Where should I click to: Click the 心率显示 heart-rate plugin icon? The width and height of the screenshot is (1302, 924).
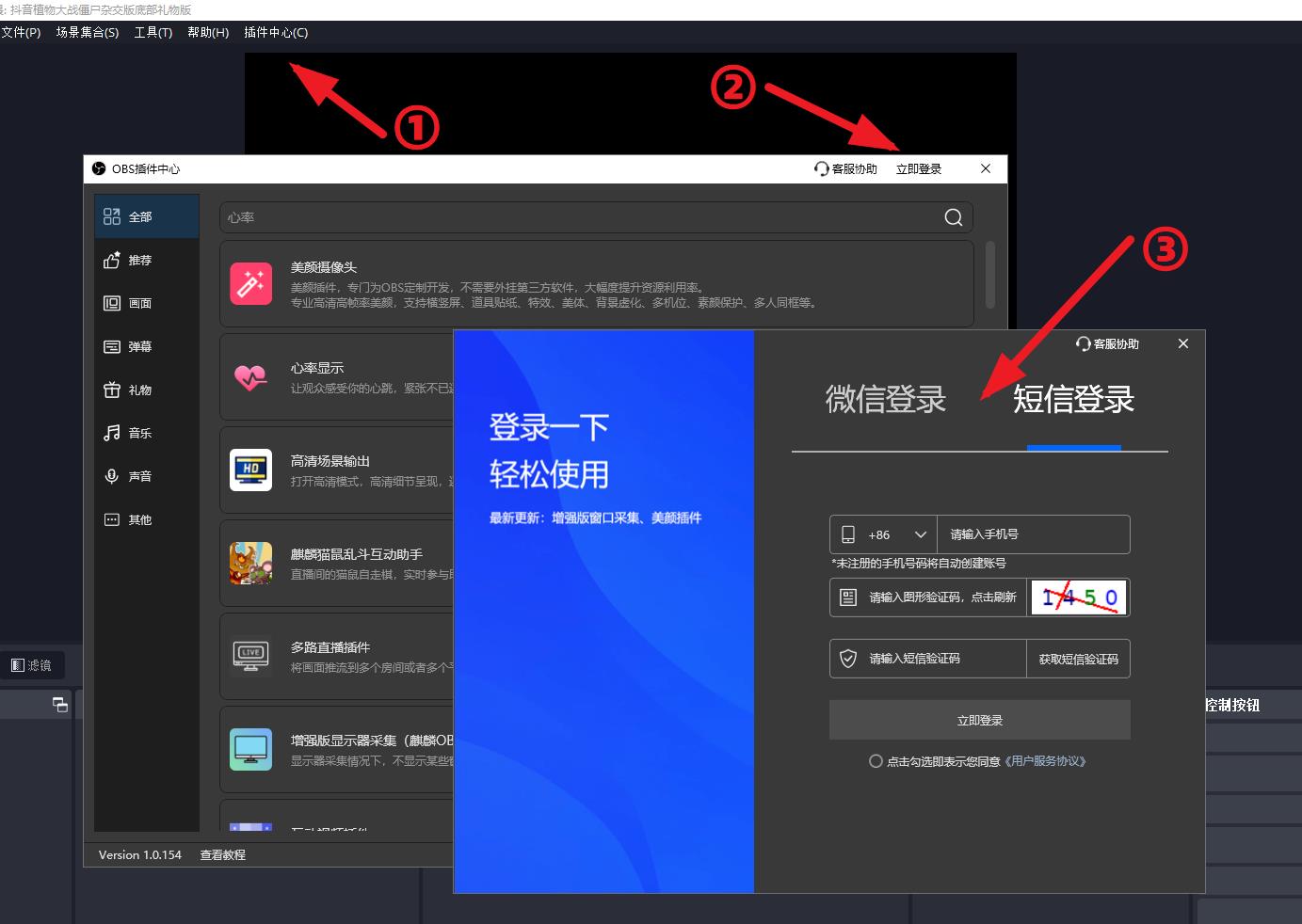click(250, 376)
